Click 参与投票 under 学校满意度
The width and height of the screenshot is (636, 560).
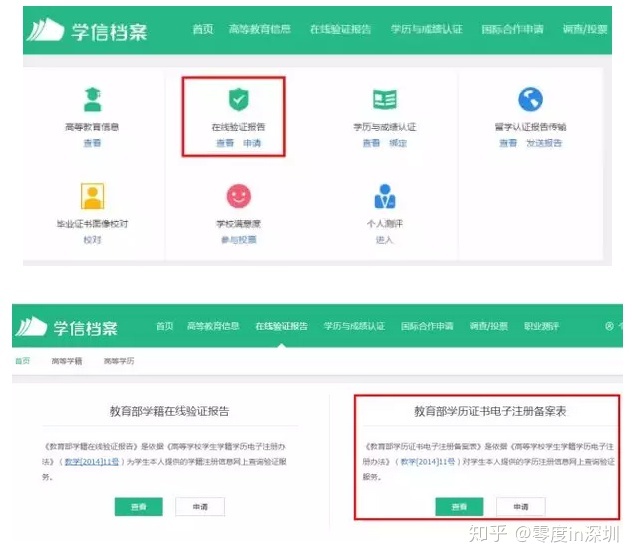238,240
